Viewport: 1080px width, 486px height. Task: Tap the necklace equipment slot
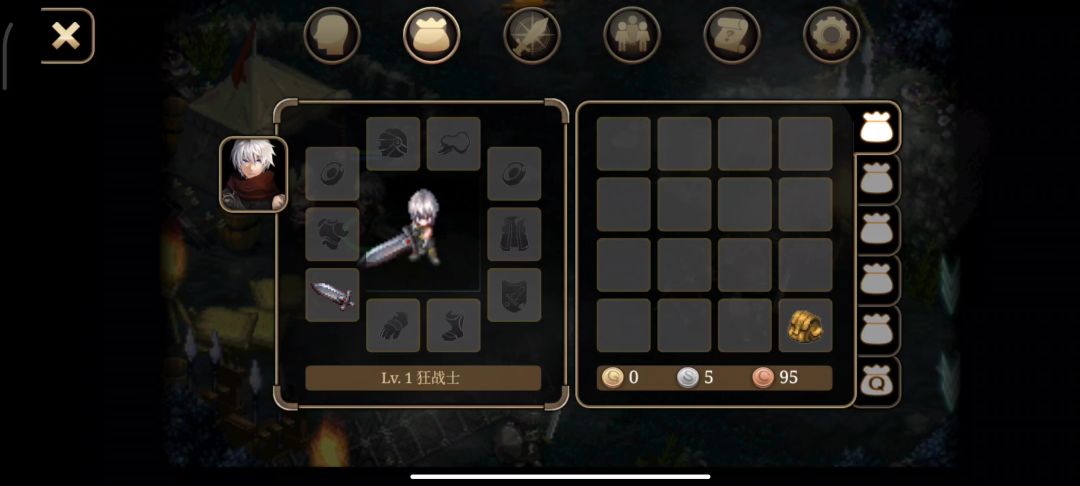[x=453, y=143]
